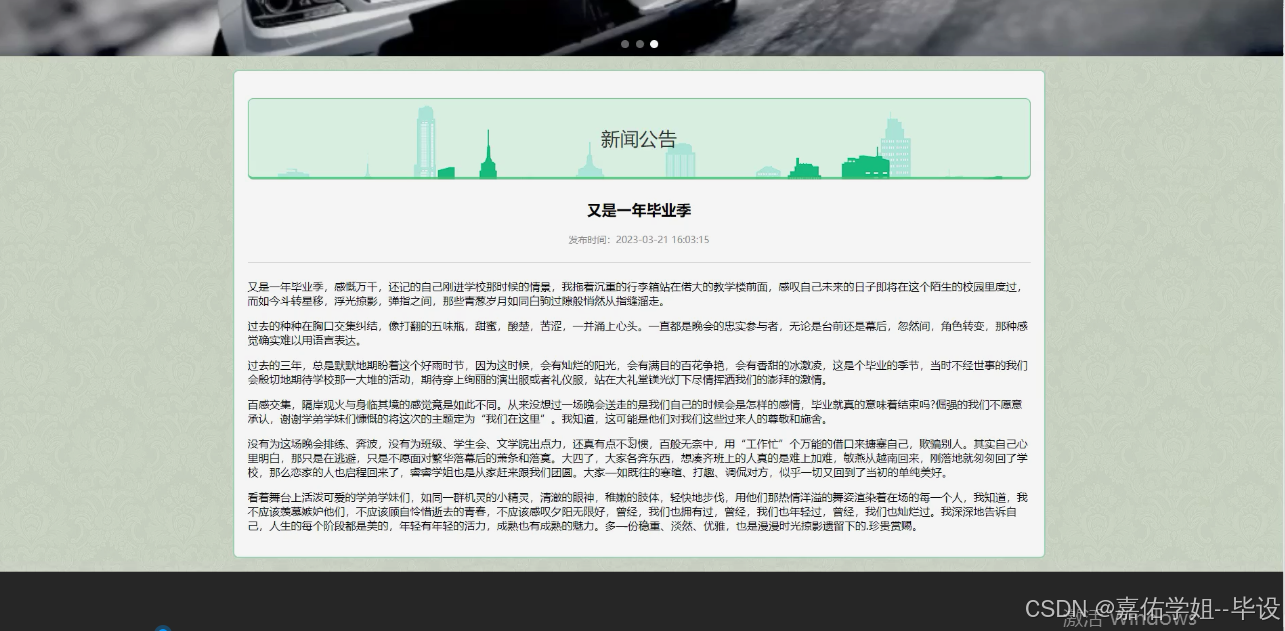Screen dimensions: 1285x631
Task: Select the first carousel indicator dot
Action: pos(625,44)
